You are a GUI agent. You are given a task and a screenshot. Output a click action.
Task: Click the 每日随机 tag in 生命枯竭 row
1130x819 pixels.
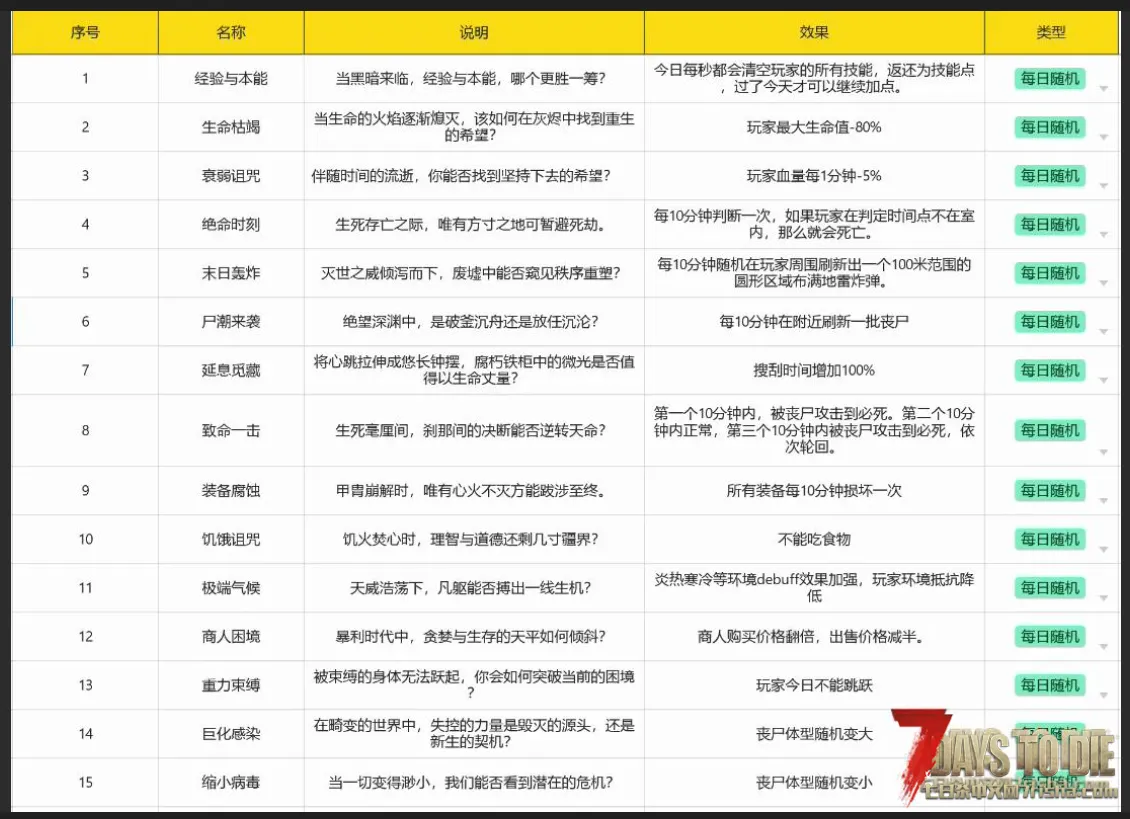pyautogui.click(x=1049, y=127)
